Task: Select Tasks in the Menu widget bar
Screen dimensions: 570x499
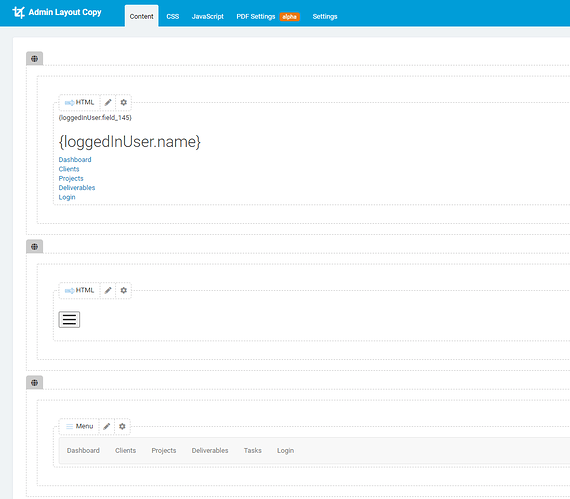Action: tap(253, 450)
